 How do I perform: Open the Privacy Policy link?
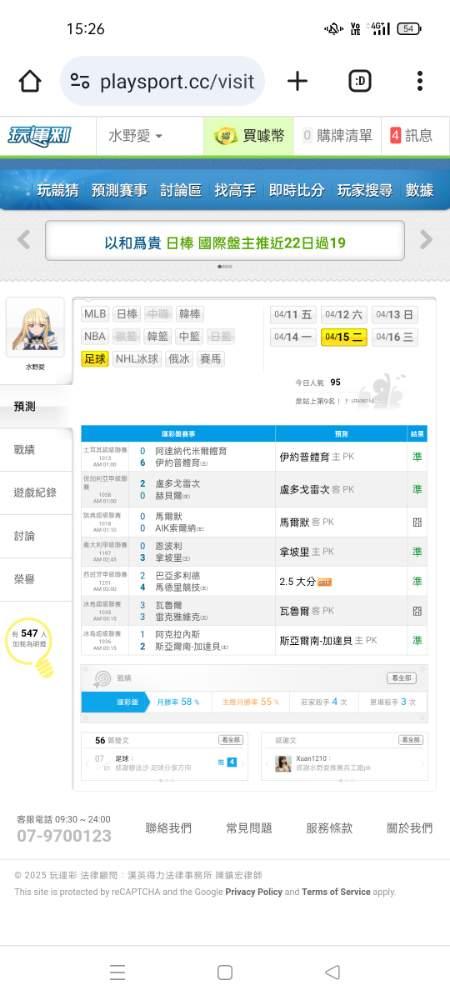coord(254,892)
